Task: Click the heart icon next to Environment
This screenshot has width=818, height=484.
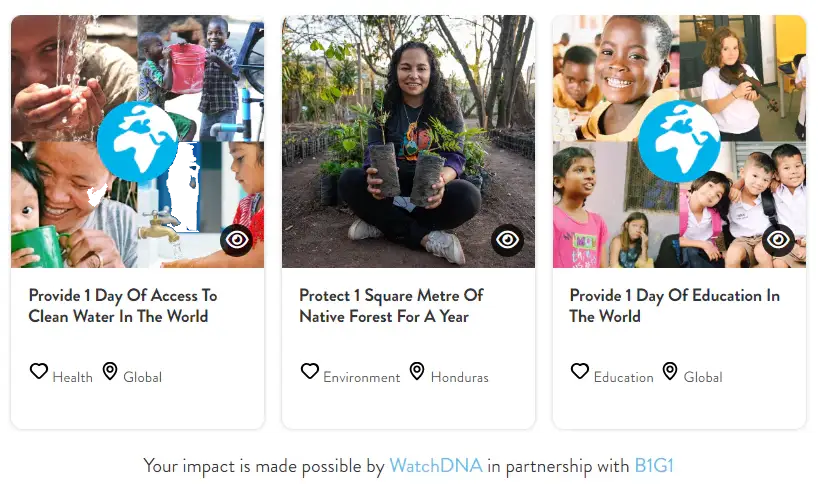Action: point(310,371)
